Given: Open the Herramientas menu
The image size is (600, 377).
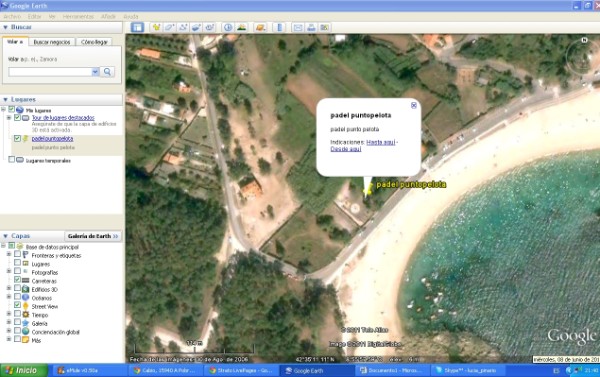Looking at the screenshot, I should 78,16.
